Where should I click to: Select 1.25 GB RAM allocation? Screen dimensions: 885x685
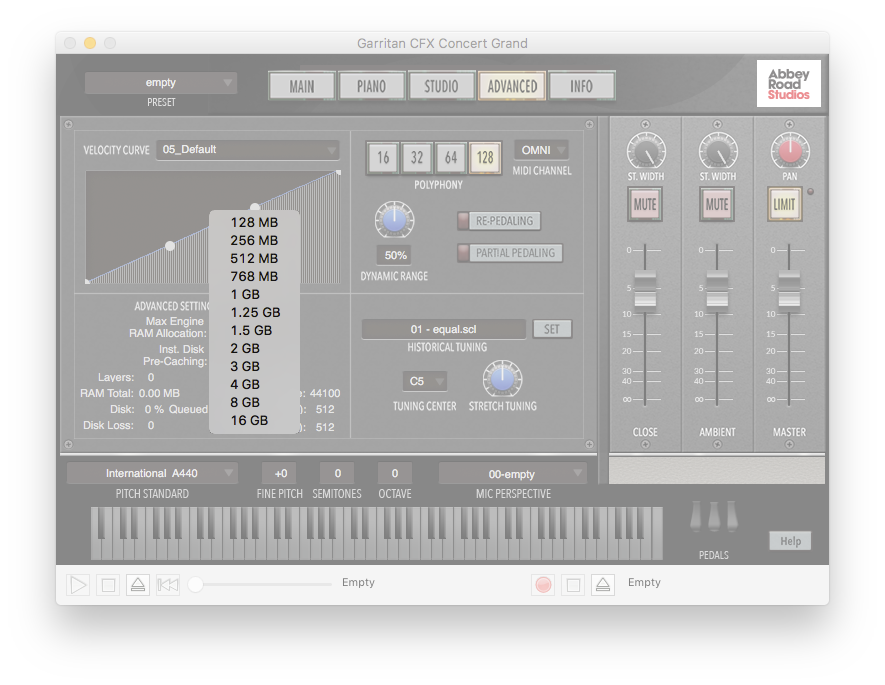pos(254,313)
